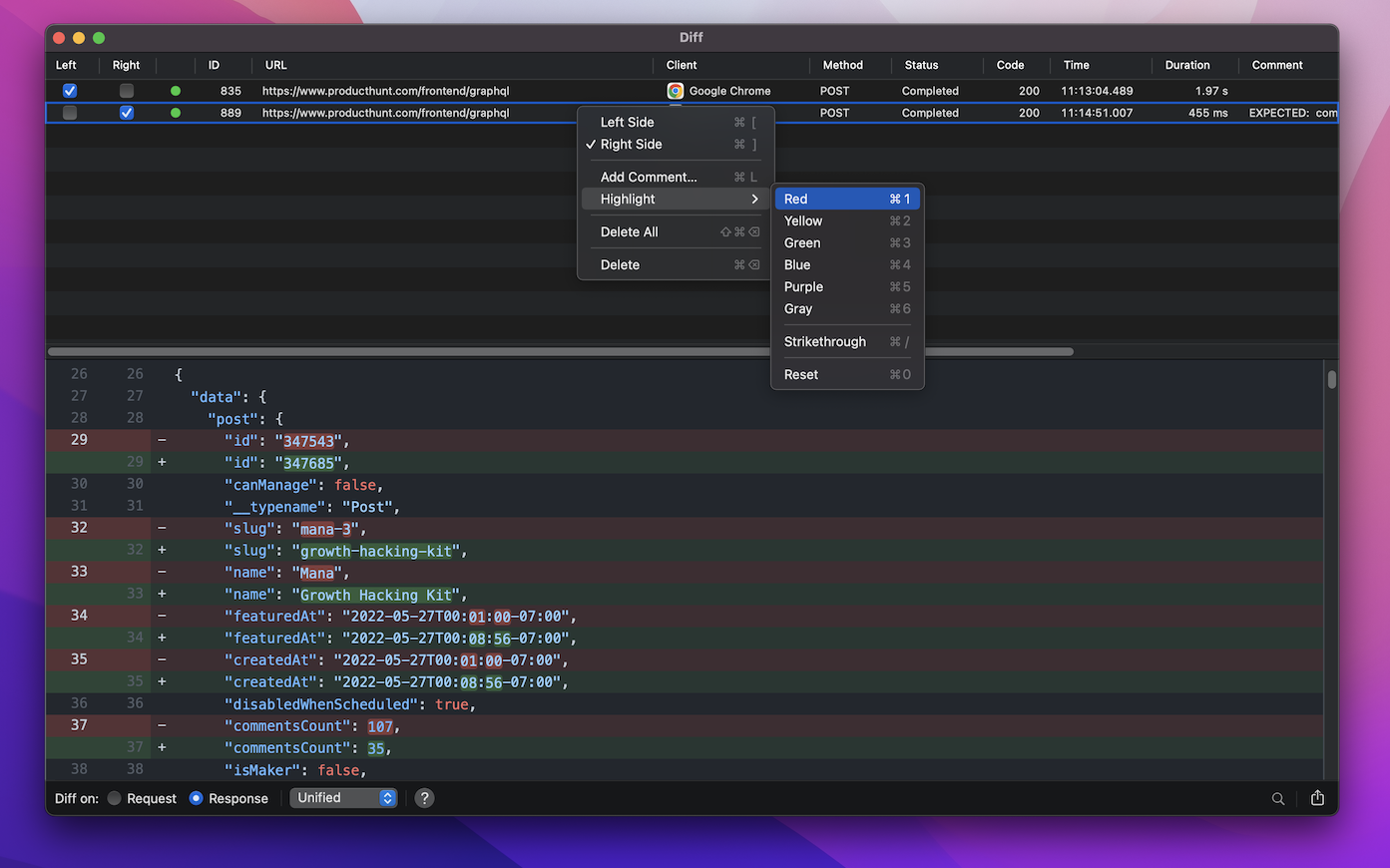Click the Left column header
The image size is (1390, 868).
66,65
